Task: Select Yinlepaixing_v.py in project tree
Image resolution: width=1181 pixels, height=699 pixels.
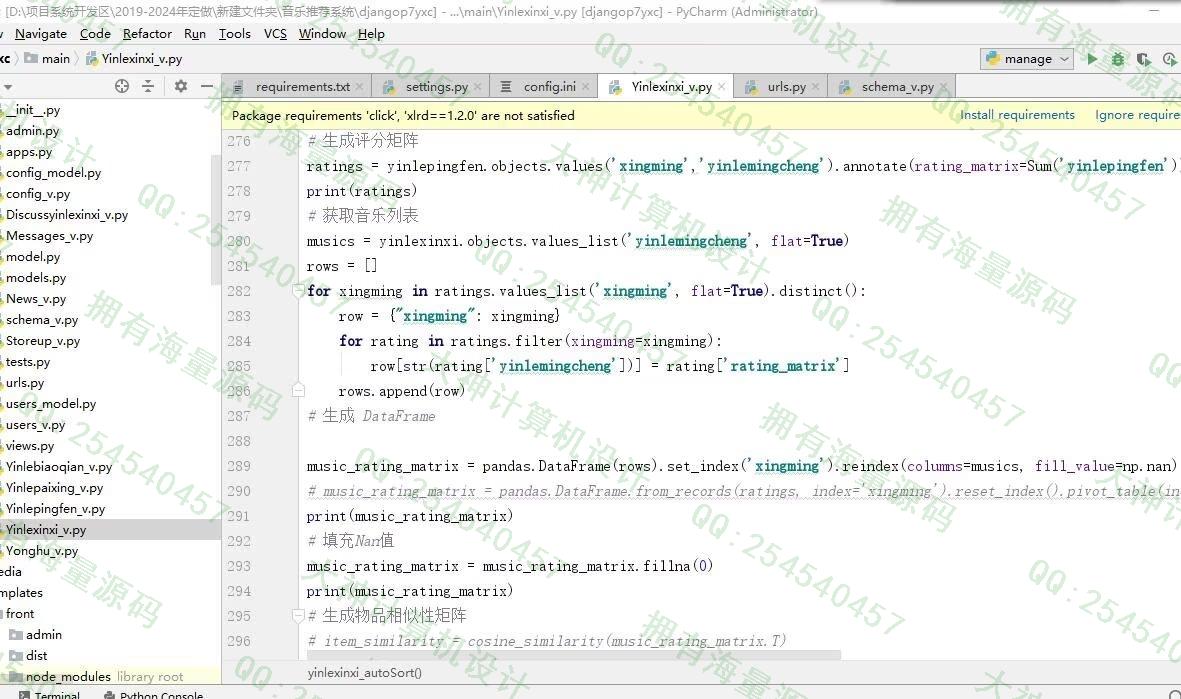Action: point(54,488)
